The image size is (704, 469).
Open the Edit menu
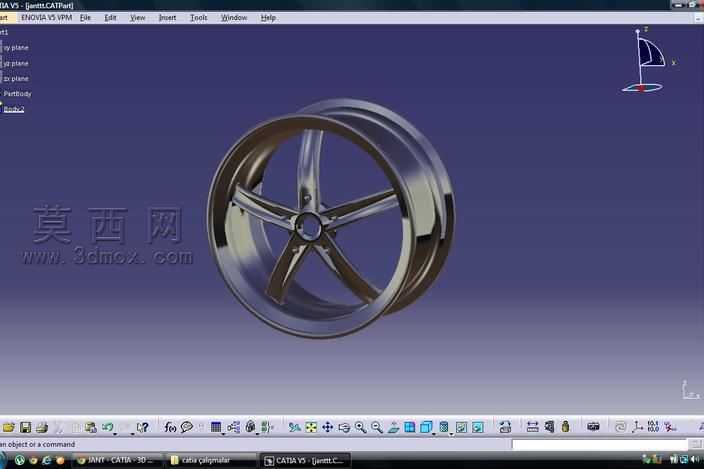click(x=110, y=18)
